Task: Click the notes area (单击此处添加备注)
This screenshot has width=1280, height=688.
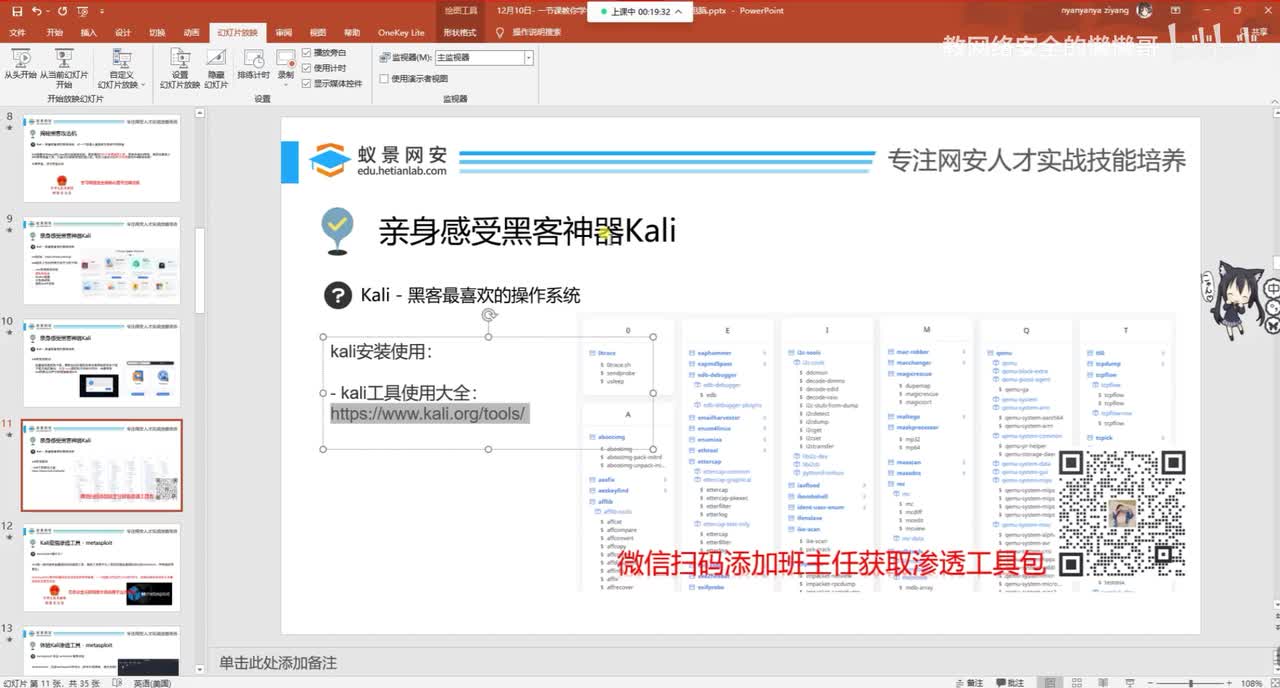Action: (x=278, y=663)
